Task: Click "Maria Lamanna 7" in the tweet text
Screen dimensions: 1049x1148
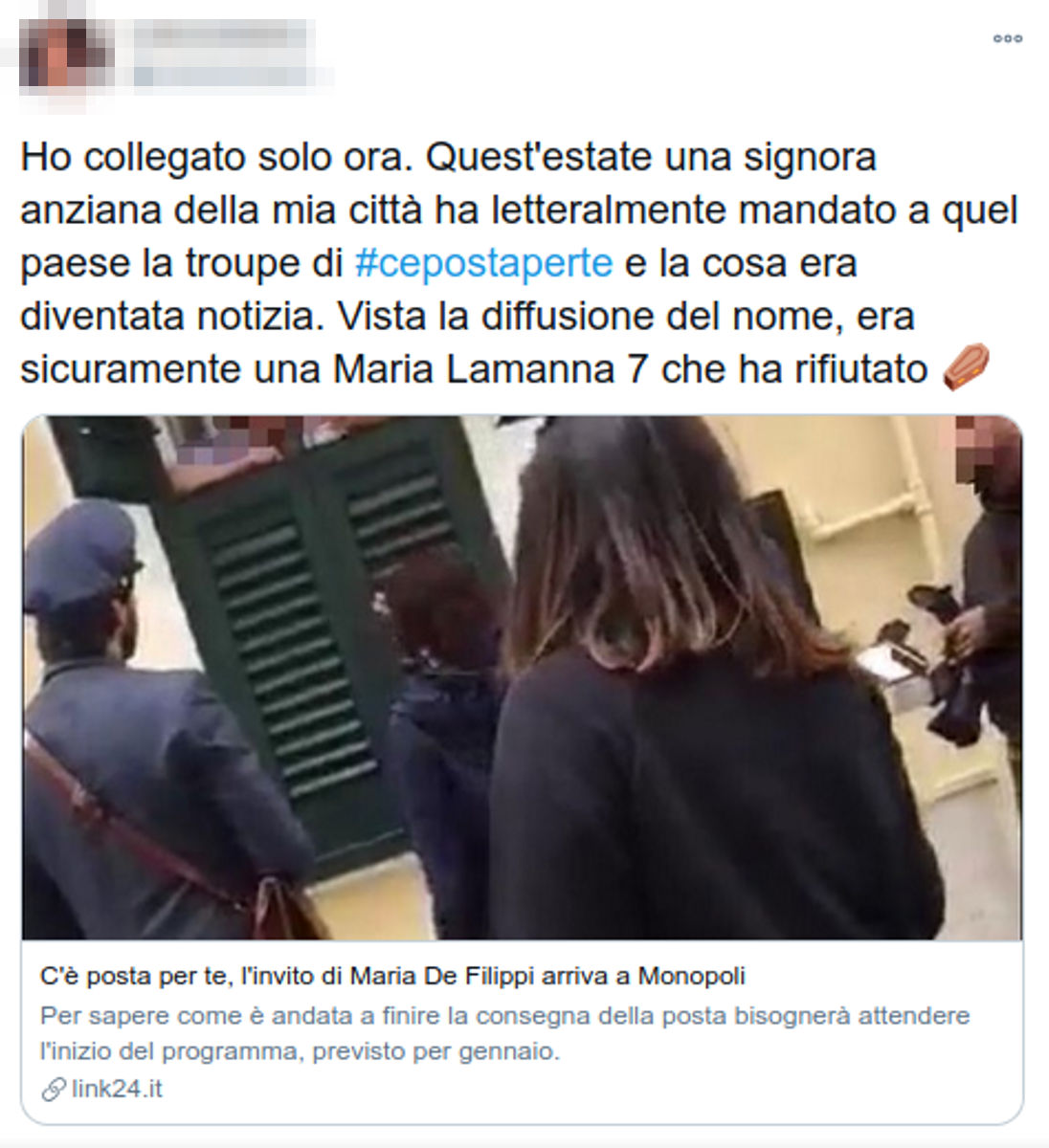Action: (491, 369)
